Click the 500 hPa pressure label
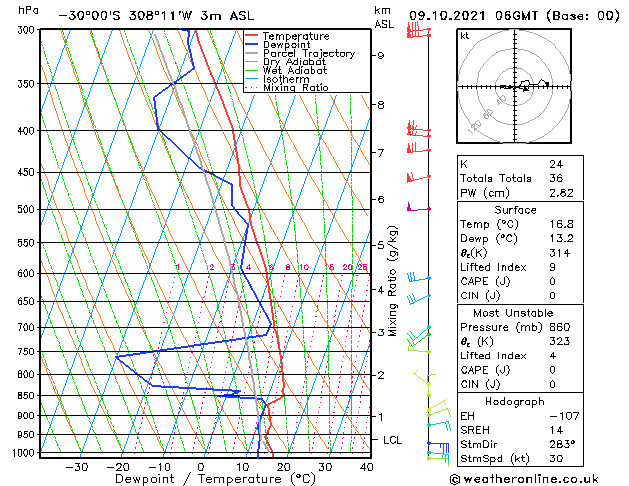 coord(28,209)
